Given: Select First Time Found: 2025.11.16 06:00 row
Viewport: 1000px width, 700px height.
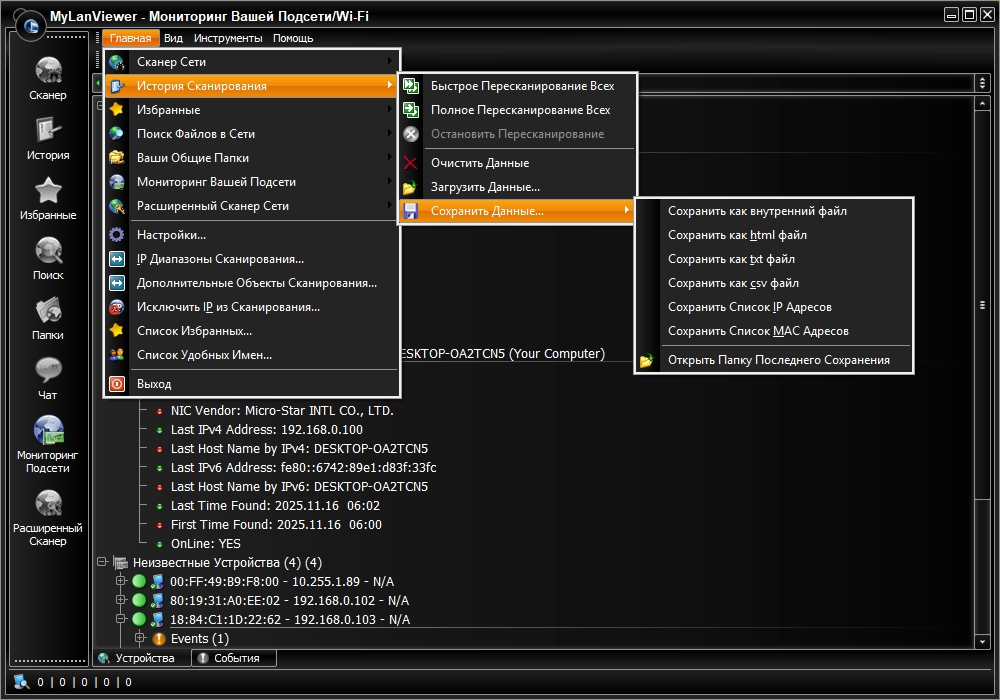Looking at the screenshot, I should [x=276, y=525].
